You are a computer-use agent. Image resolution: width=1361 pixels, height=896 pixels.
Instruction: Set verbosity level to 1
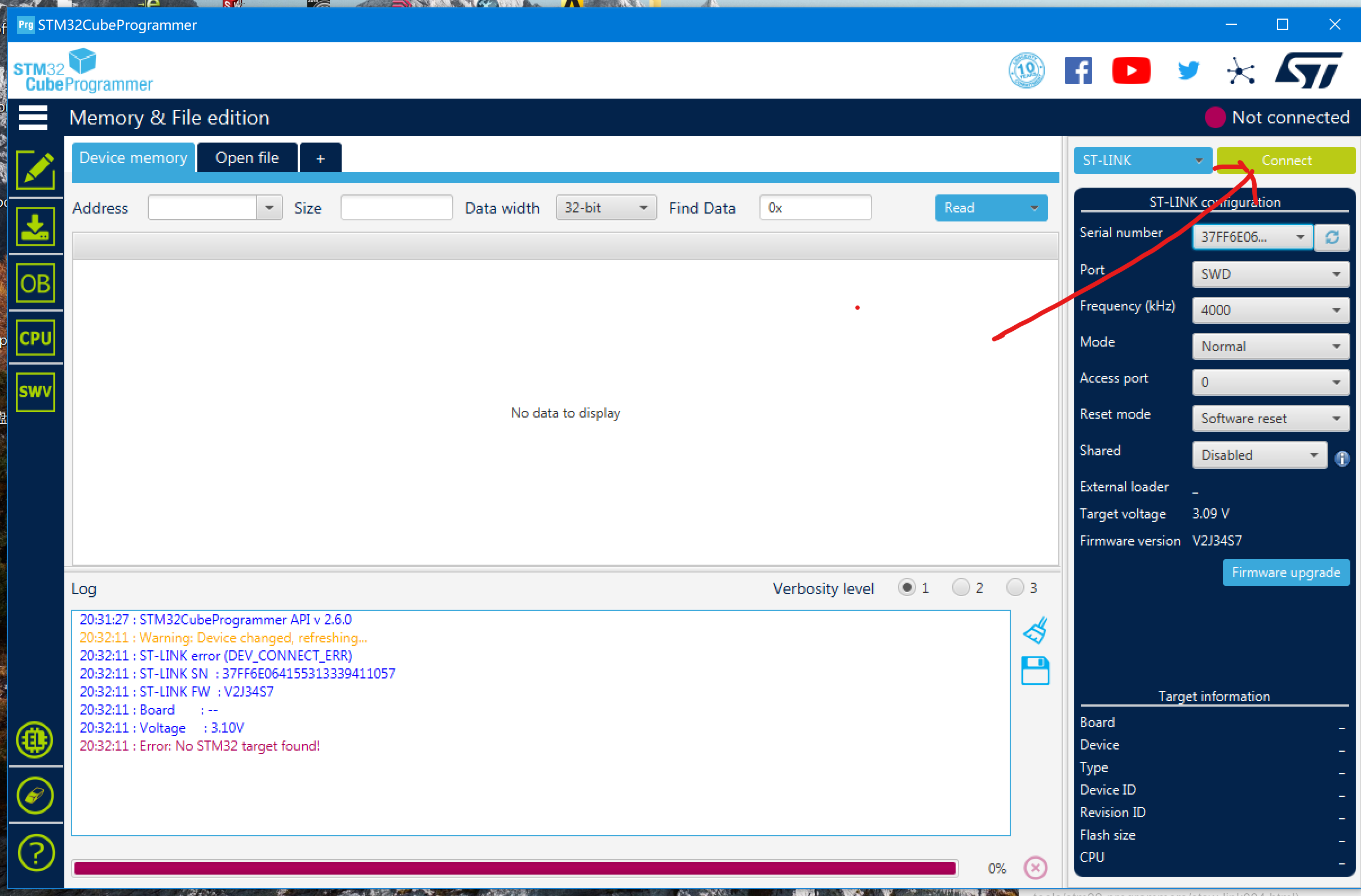pos(907,587)
